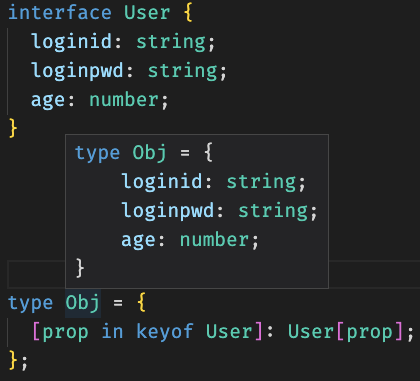This screenshot has height=381, width=420.
Task: Click the number type in the hover tooltip
Action: 214,240
